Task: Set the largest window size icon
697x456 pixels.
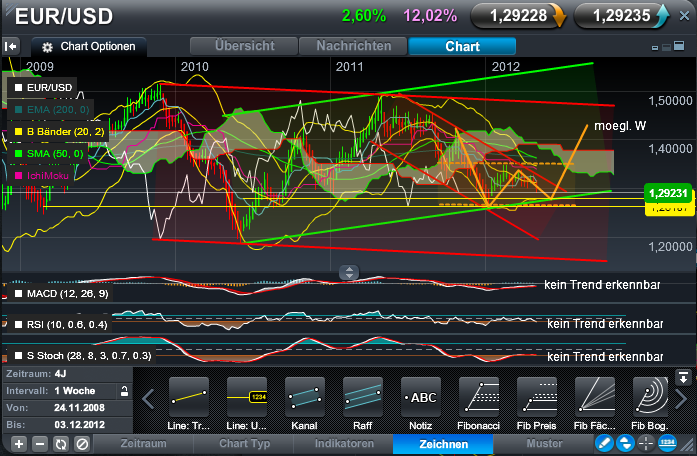Action: 679,46
